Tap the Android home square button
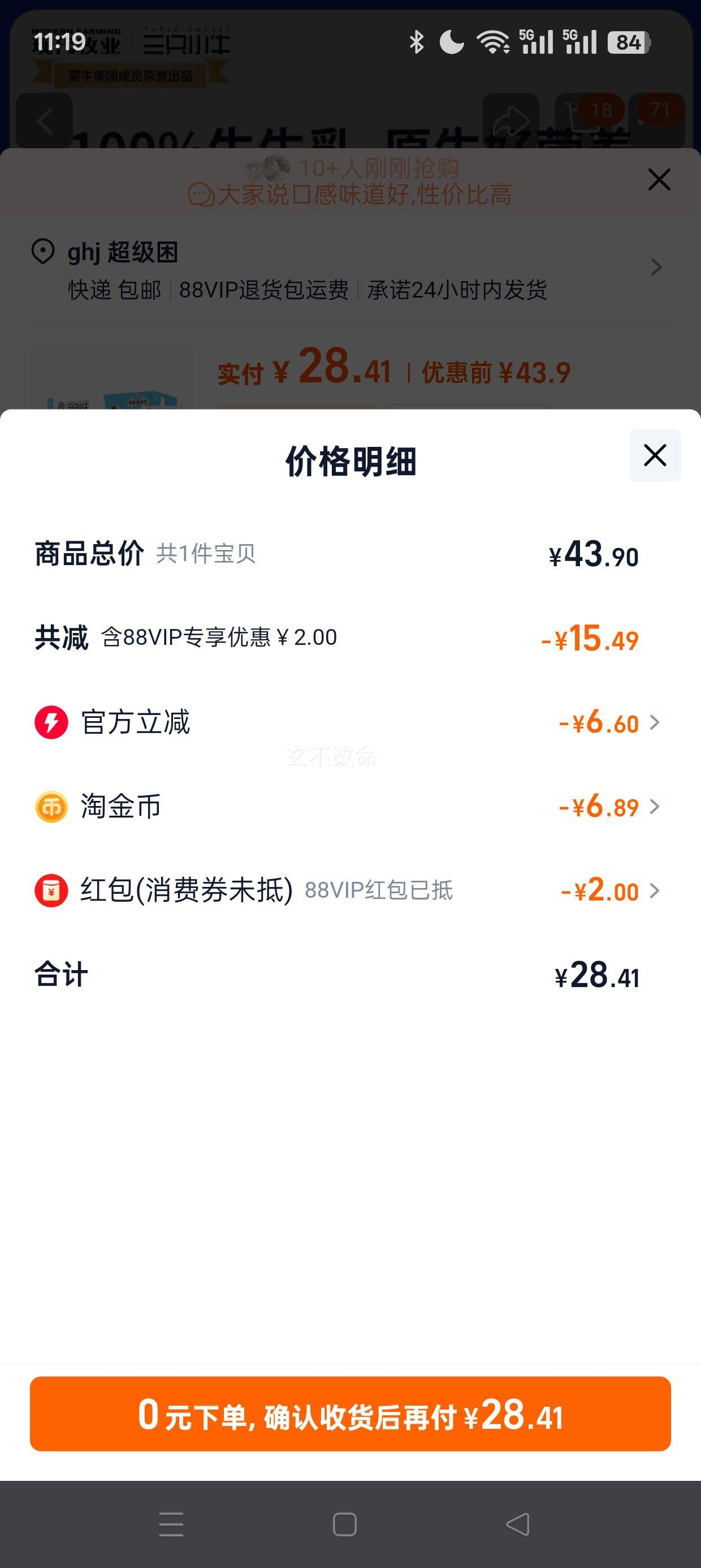 pos(344,1524)
